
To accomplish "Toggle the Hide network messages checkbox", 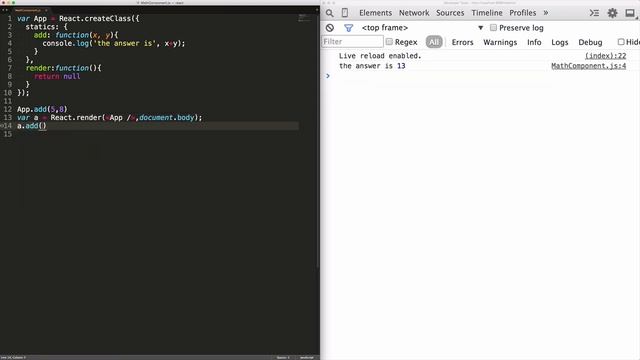I will click(x=621, y=42).
